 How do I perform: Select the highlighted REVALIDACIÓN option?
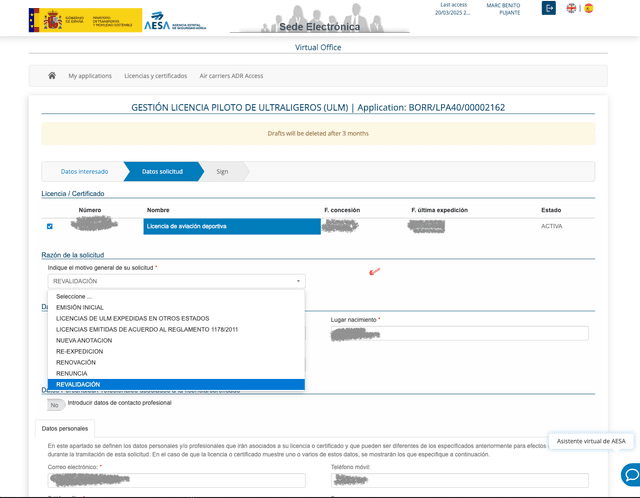coord(78,384)
